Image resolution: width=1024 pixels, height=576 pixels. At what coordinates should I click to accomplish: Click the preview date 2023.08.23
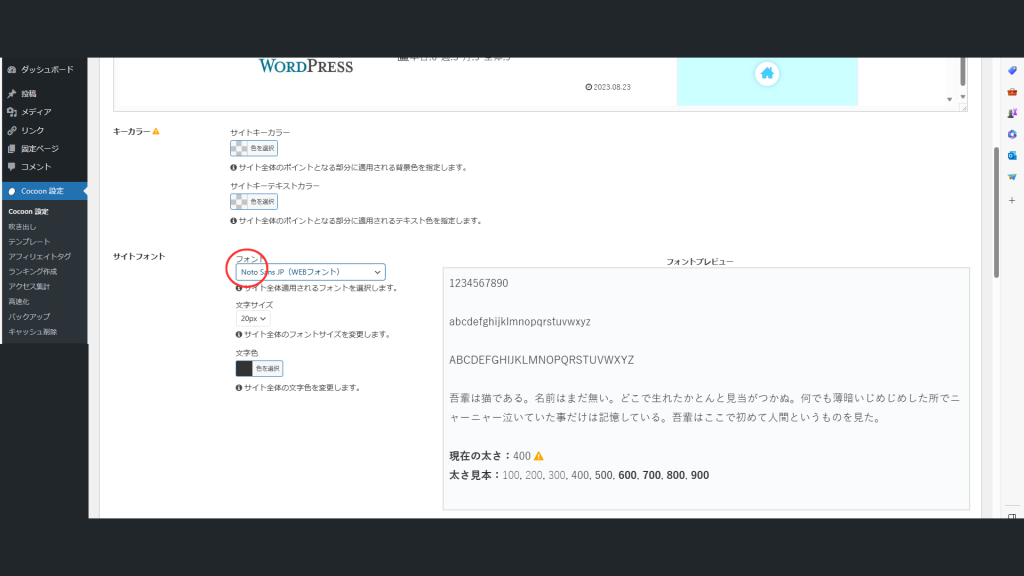pos(608,87)
